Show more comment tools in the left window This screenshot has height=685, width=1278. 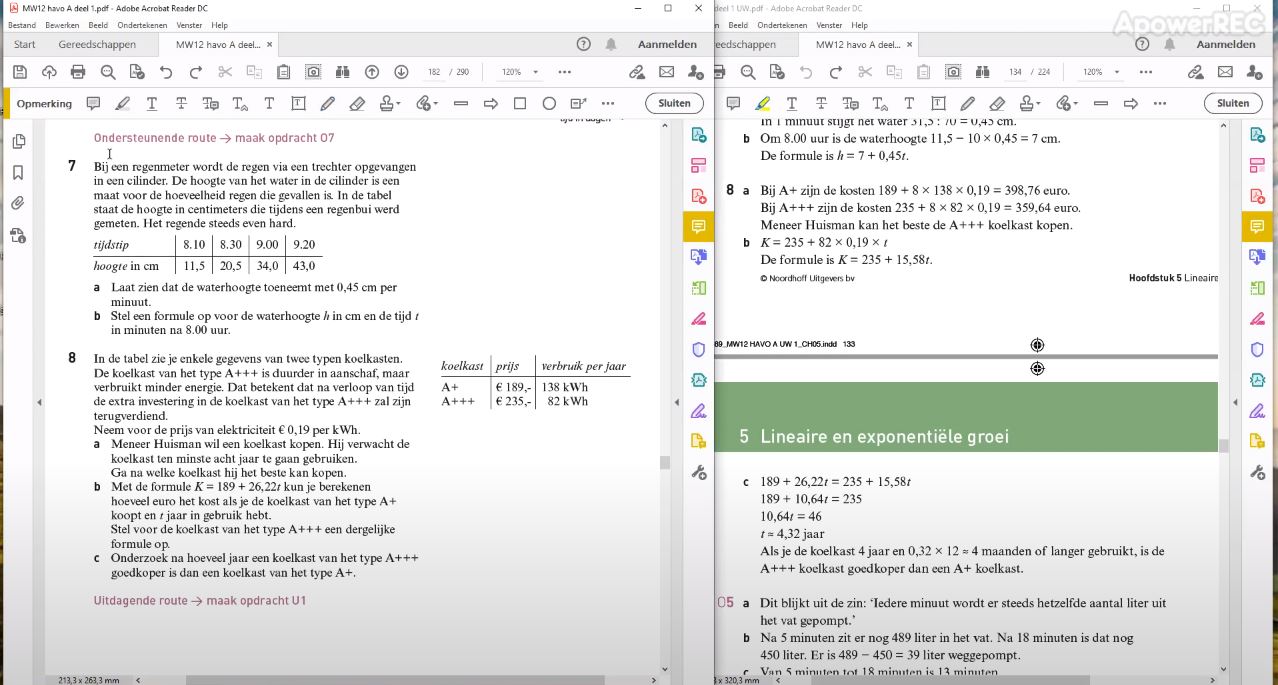[x=608, y=103]
